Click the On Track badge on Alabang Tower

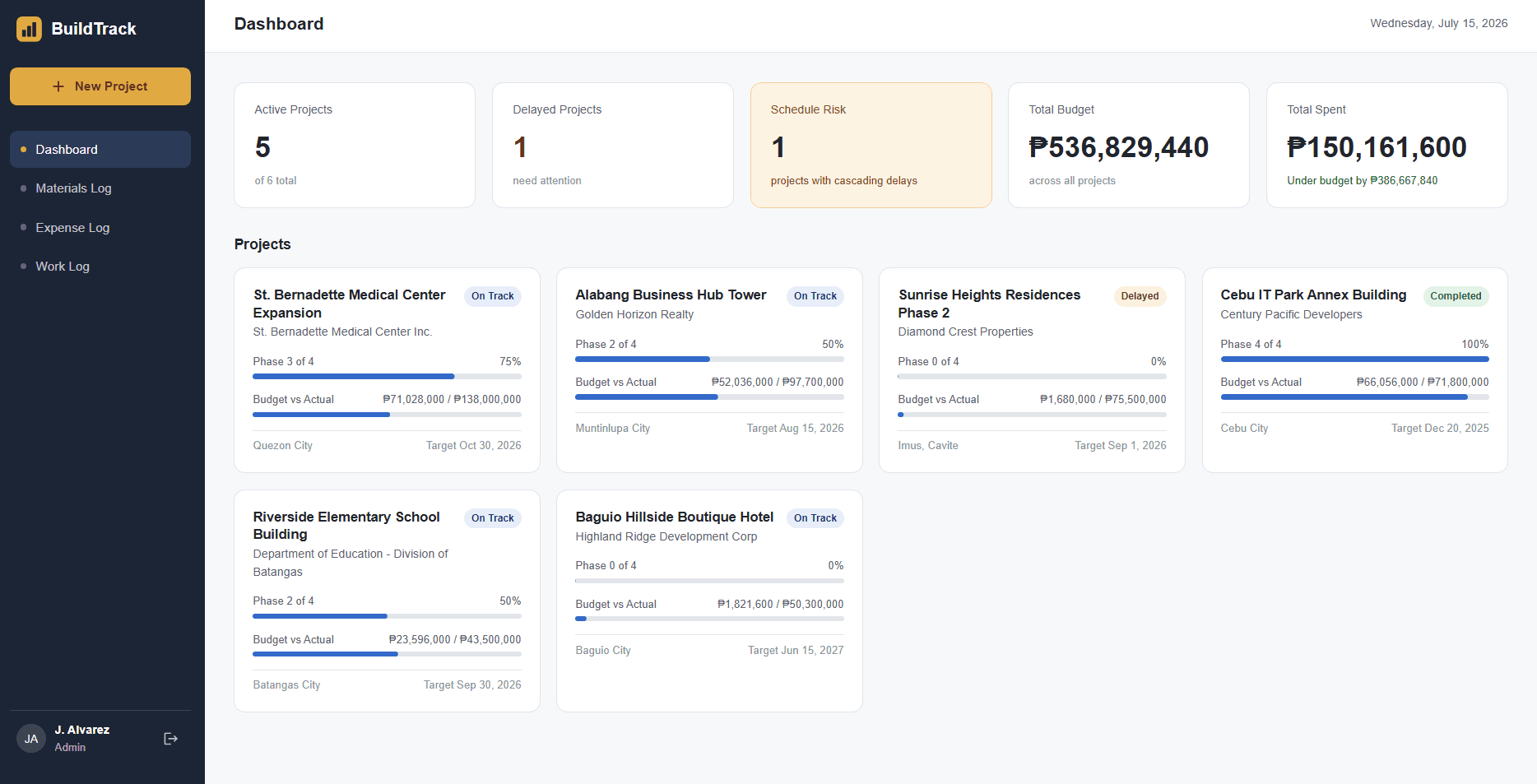(815, 296)
